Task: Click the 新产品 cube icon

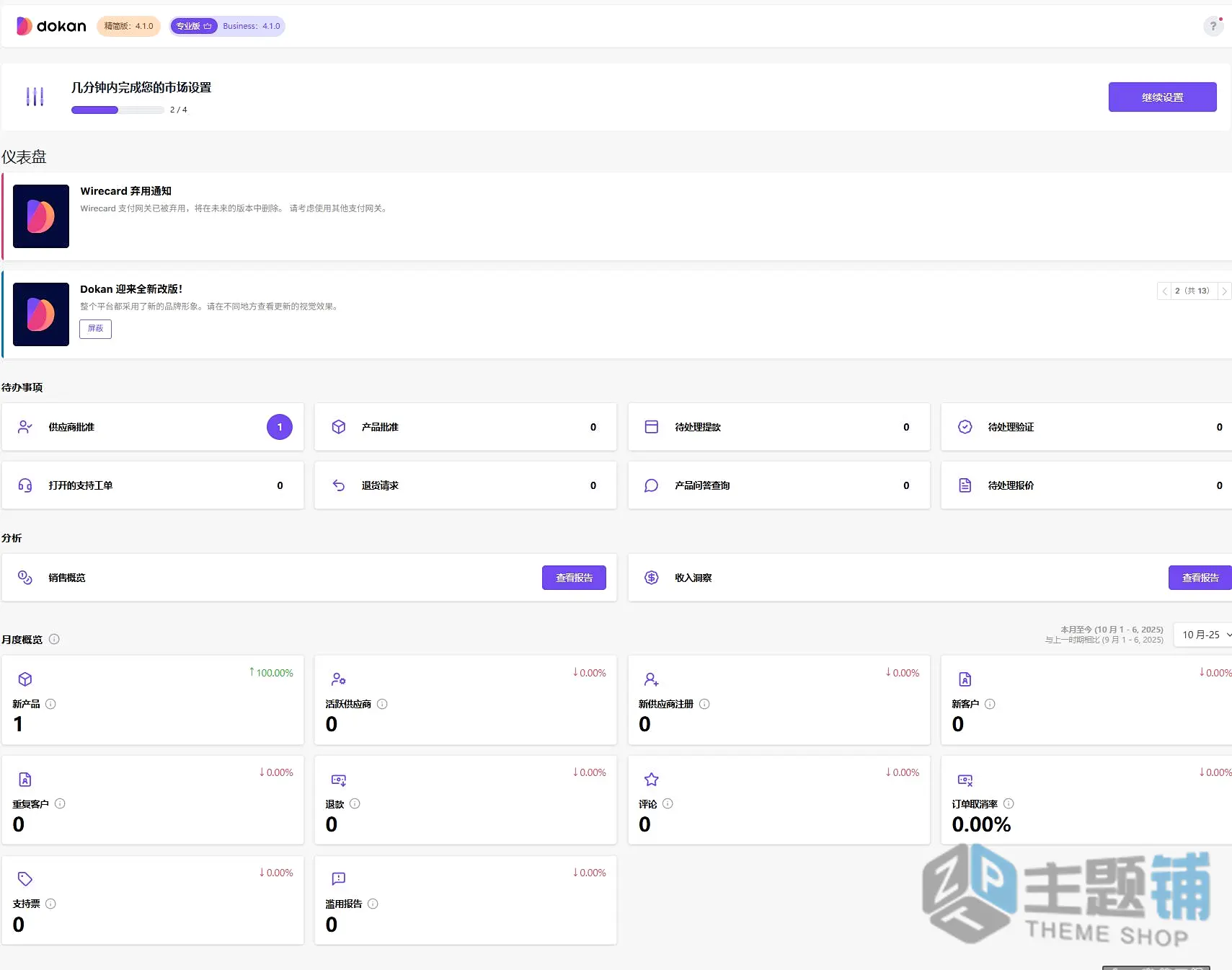Action: coord(25,679)
